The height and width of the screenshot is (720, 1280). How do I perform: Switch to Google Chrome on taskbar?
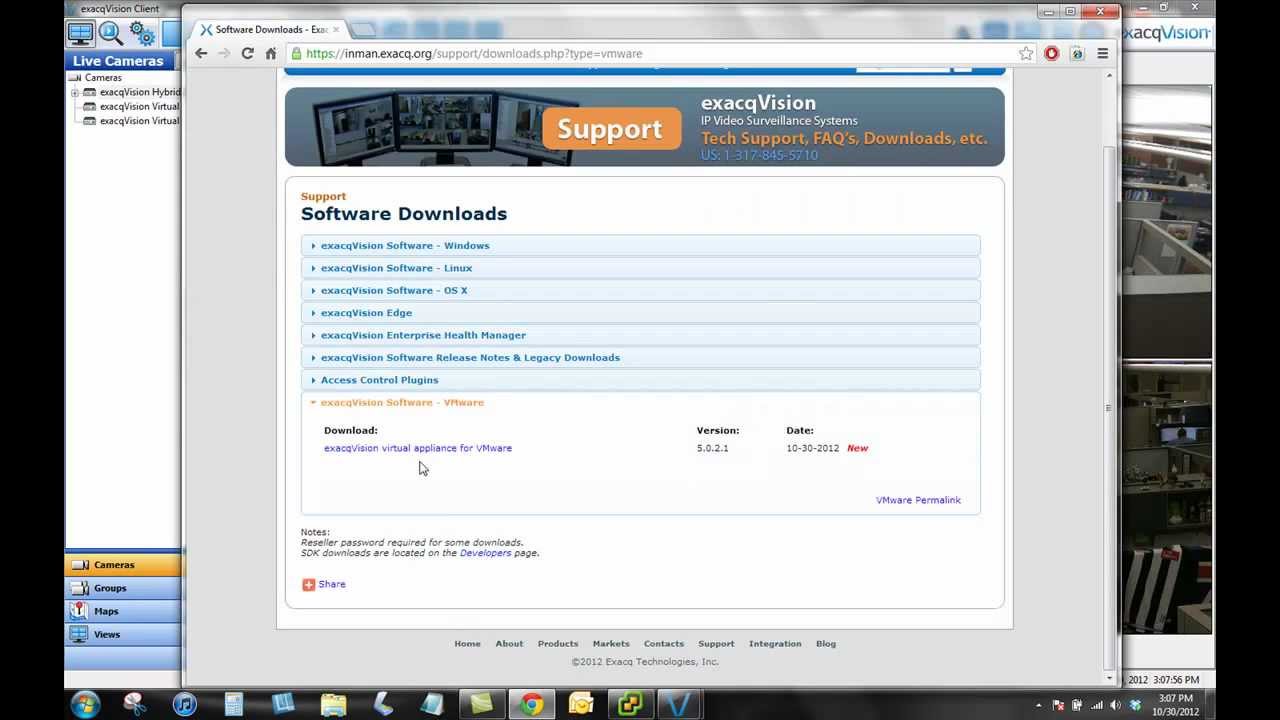point(531,704)
